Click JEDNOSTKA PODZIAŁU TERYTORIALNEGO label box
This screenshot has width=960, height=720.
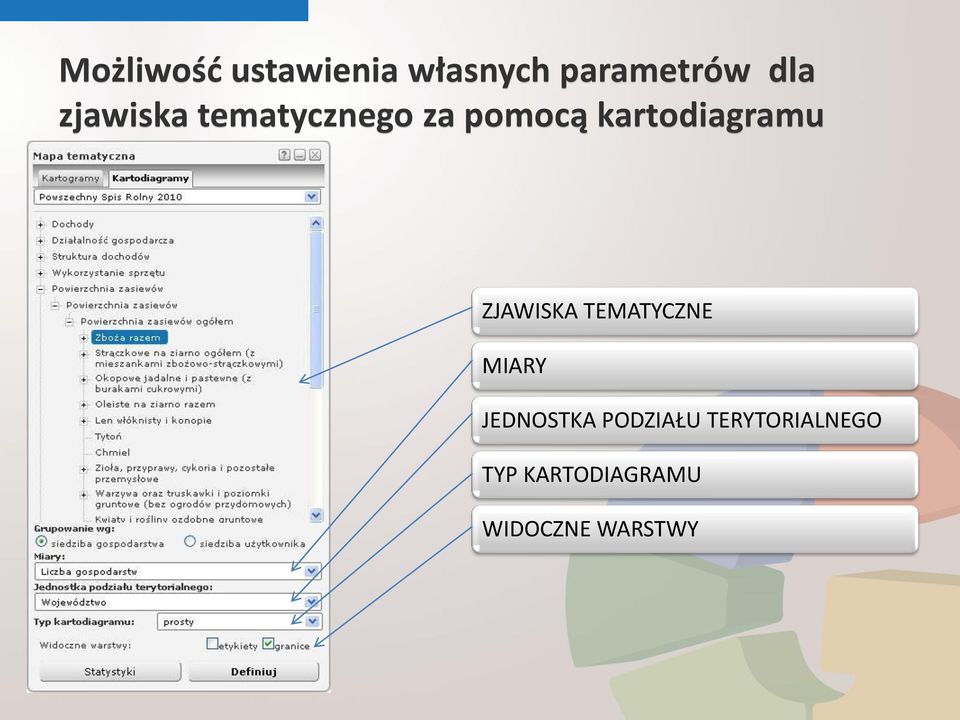click(695, 420)
